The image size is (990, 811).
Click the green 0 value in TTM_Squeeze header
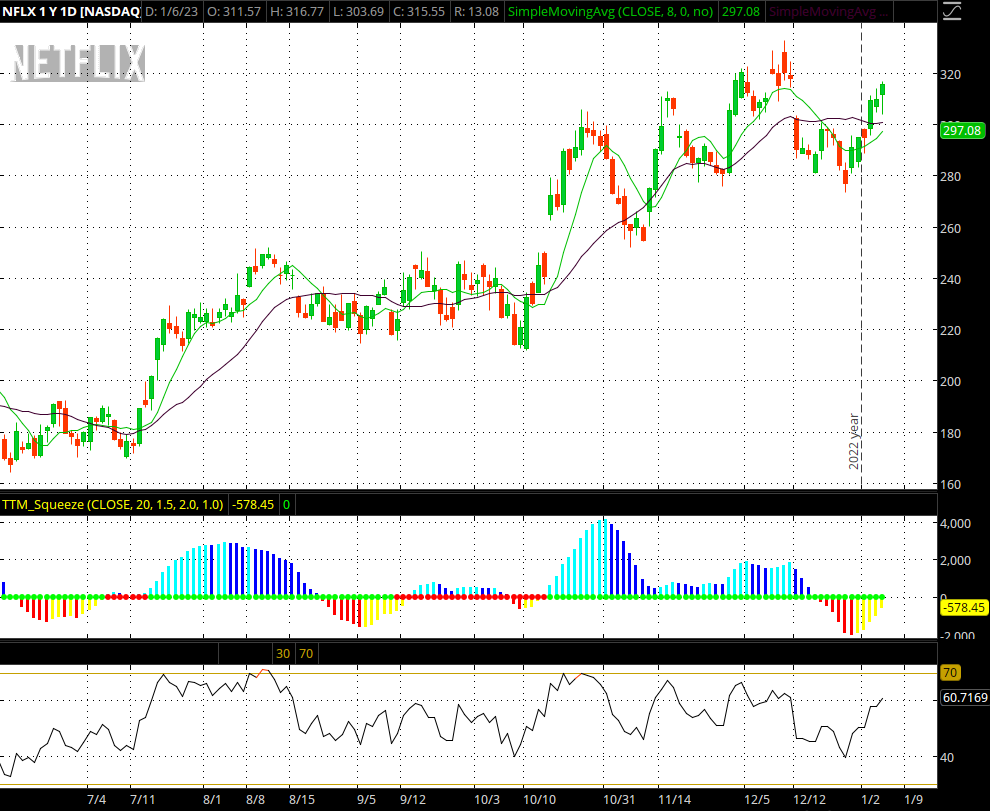click(287, 504)
